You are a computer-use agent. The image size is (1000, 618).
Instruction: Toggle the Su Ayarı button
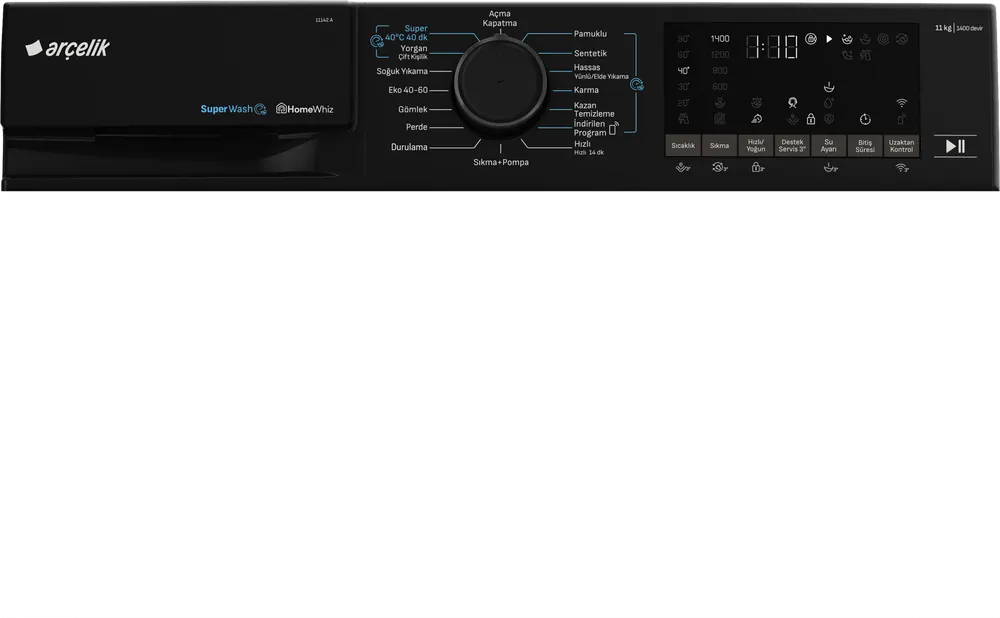828,145
